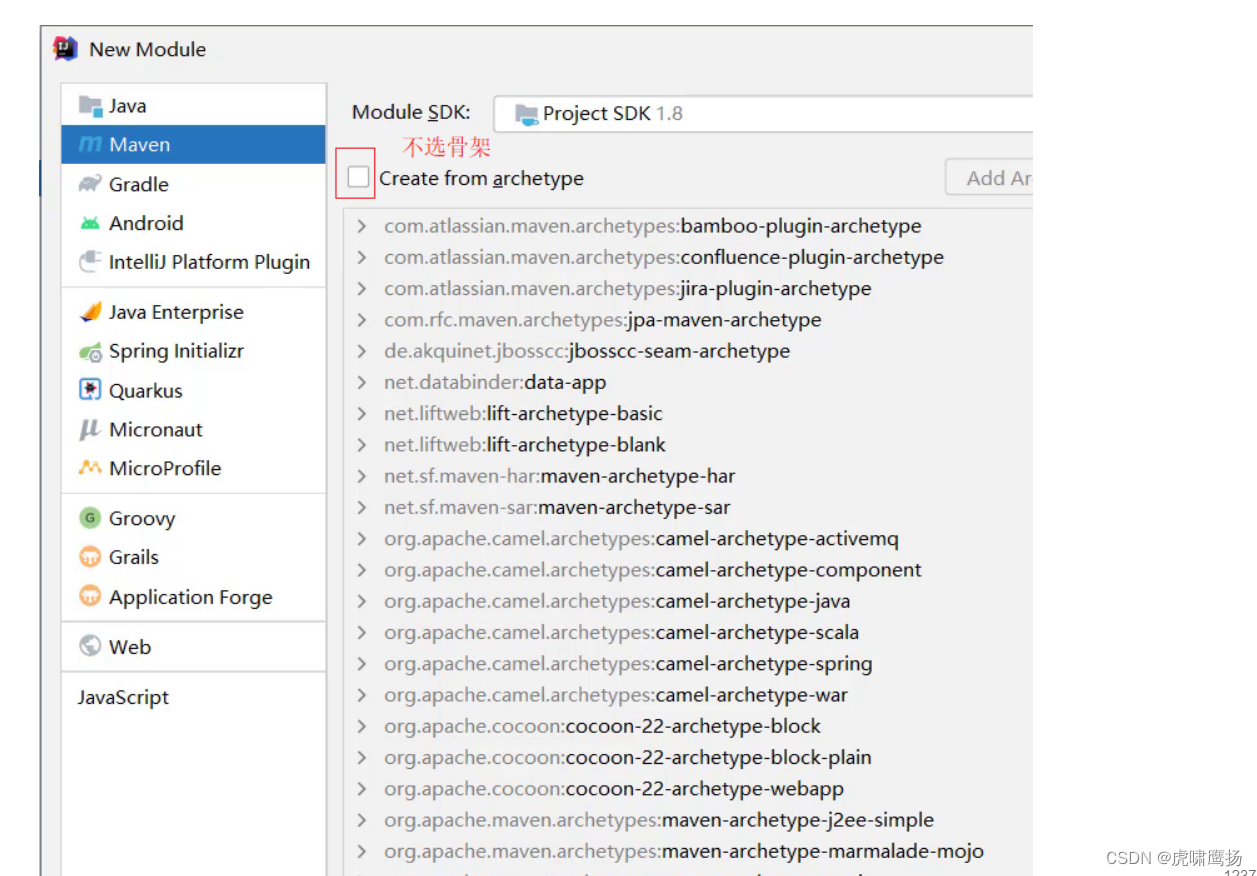1257x876 pixels.
Task: Click the MicroProfile icon
Action: tap(91, 468)
